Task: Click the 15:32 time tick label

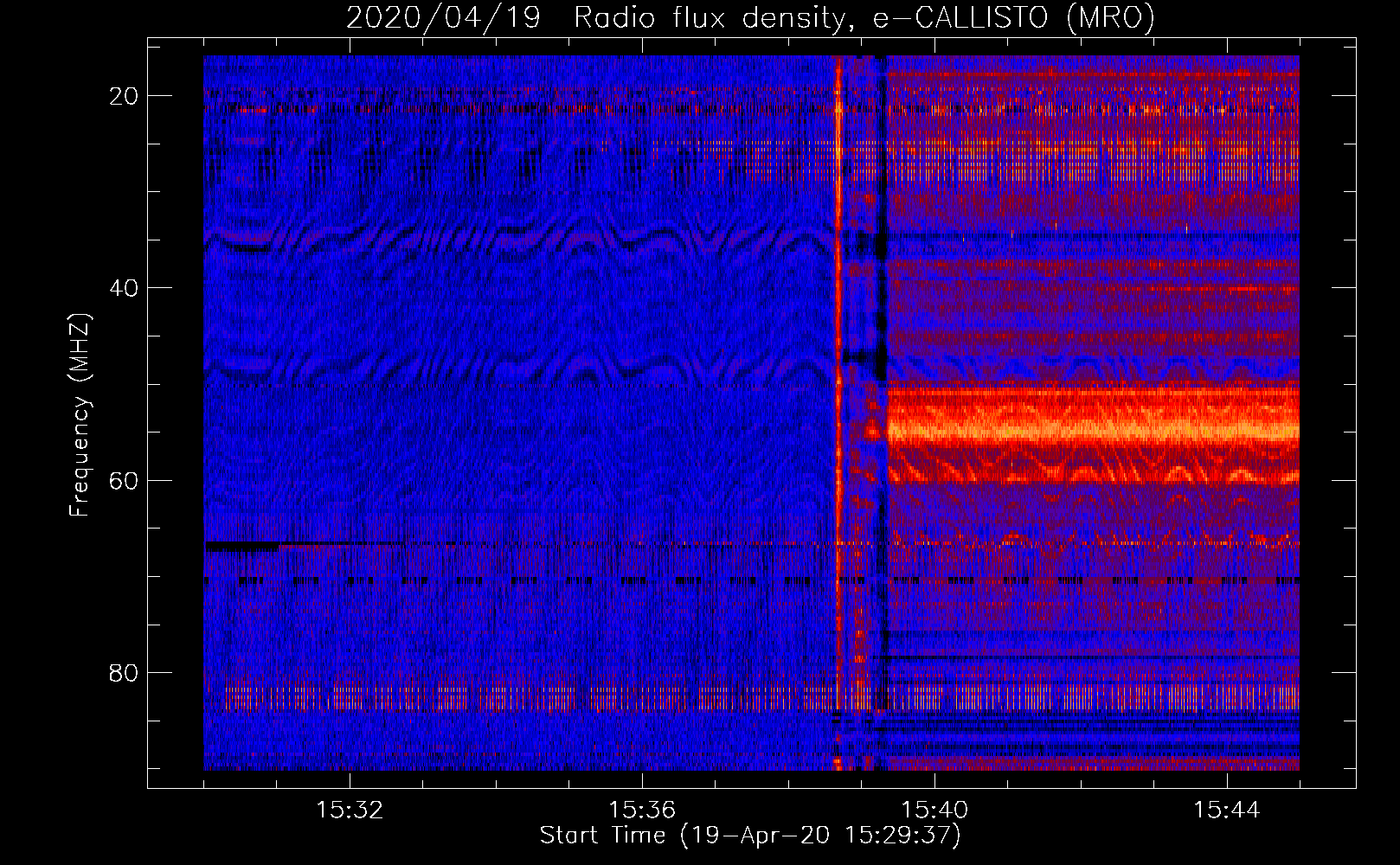Action: pyautogui.click(x=350, y=811)
